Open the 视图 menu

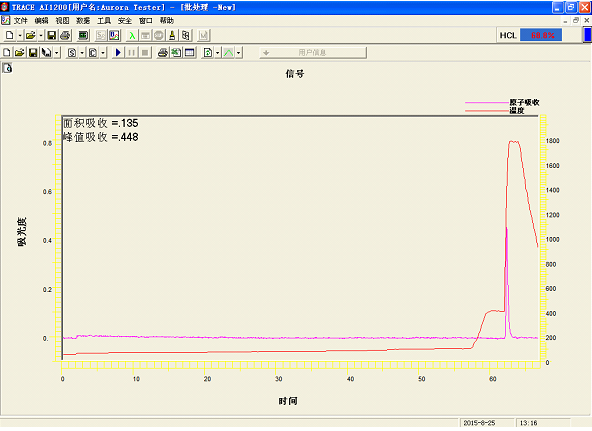click(x=62, y=20)
